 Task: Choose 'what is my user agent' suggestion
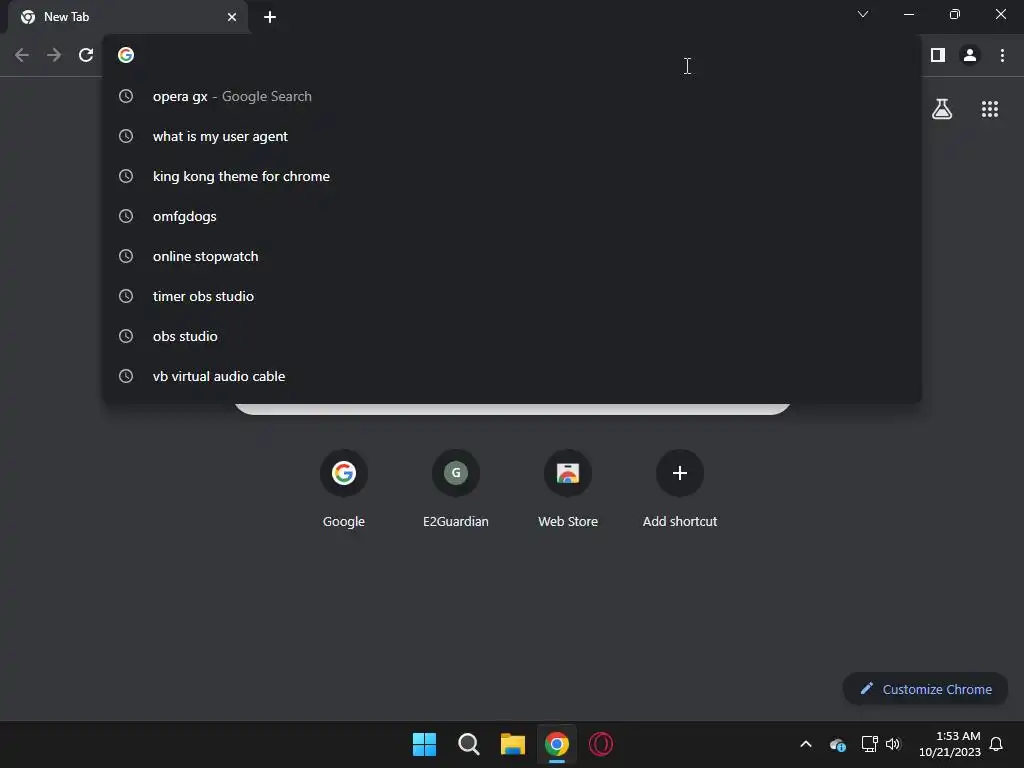(512, 136)
